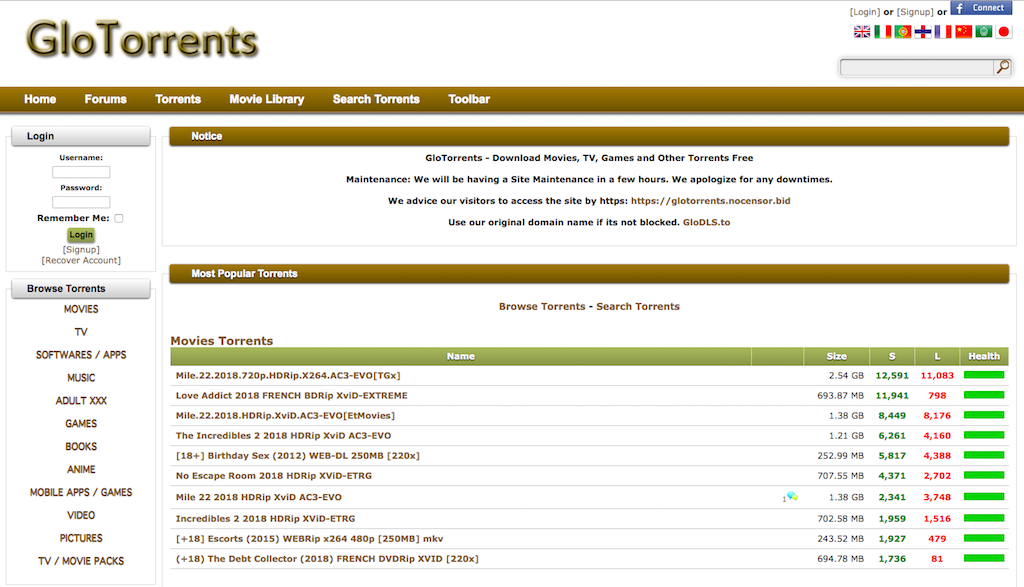Open the Forums menu item

click(x=105, y=99)
